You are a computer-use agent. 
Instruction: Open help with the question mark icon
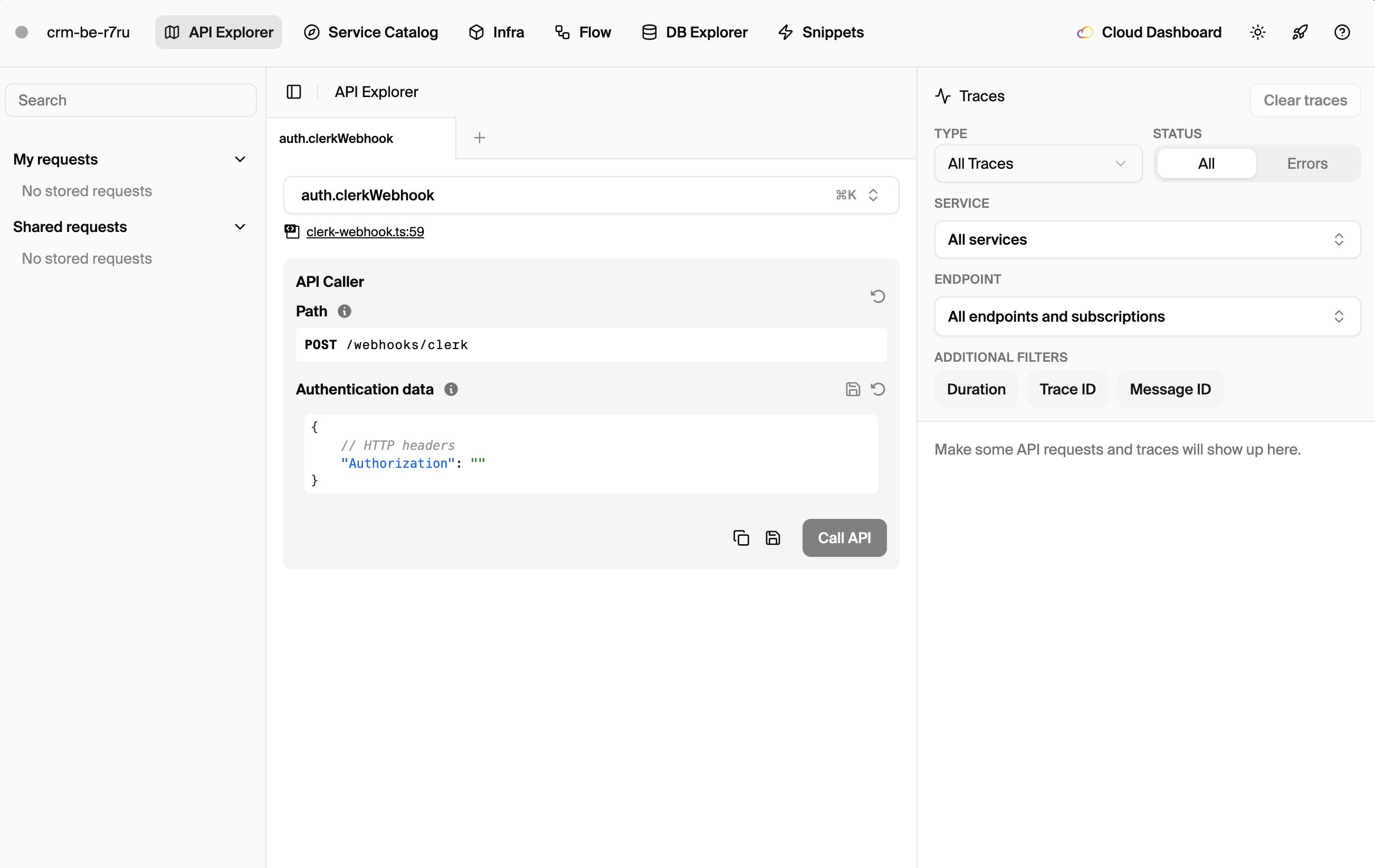1342,32
